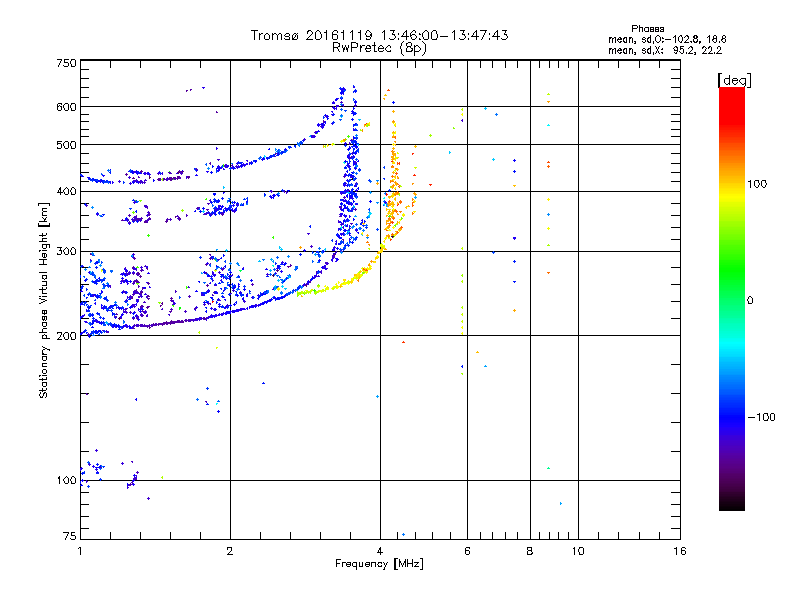Click the y-axis tick label '600'
Image resolution: width=800 pixels, height=600 pixels.
click(x=66, y=107)
